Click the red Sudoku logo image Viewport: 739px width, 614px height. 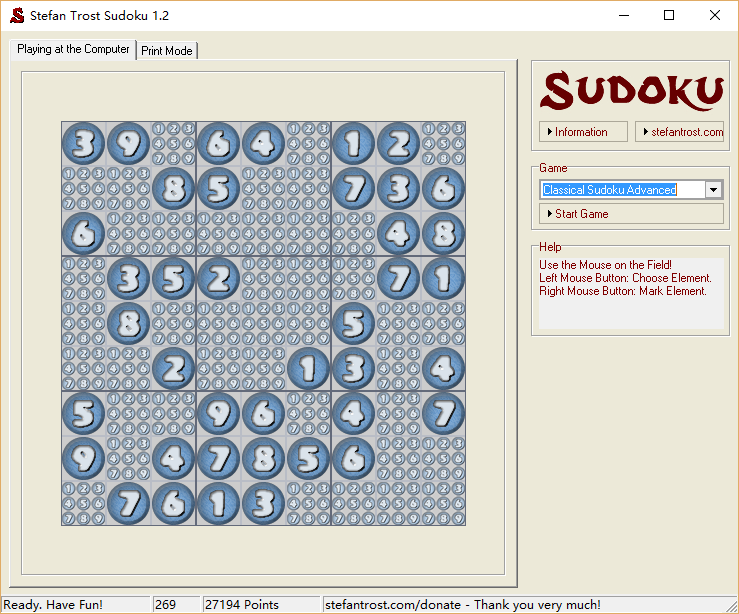point(630,90)
